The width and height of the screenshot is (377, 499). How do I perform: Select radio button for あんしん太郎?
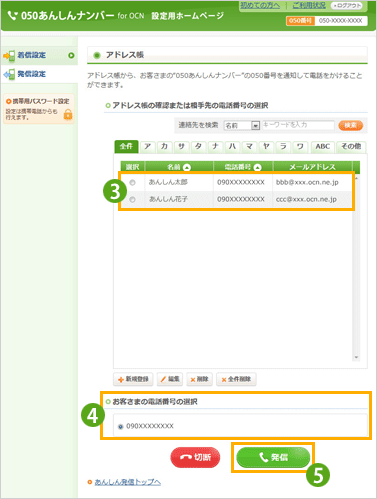click(132, 182)
